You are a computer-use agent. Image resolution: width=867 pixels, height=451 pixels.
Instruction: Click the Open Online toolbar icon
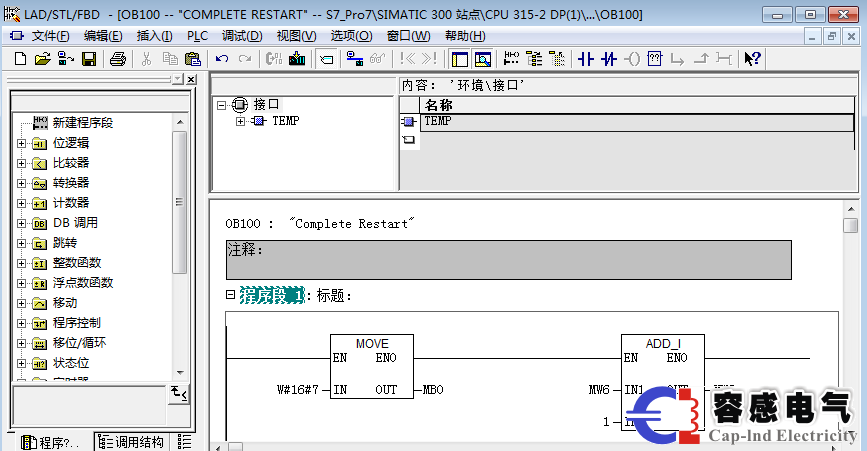[x=66, y=59]
